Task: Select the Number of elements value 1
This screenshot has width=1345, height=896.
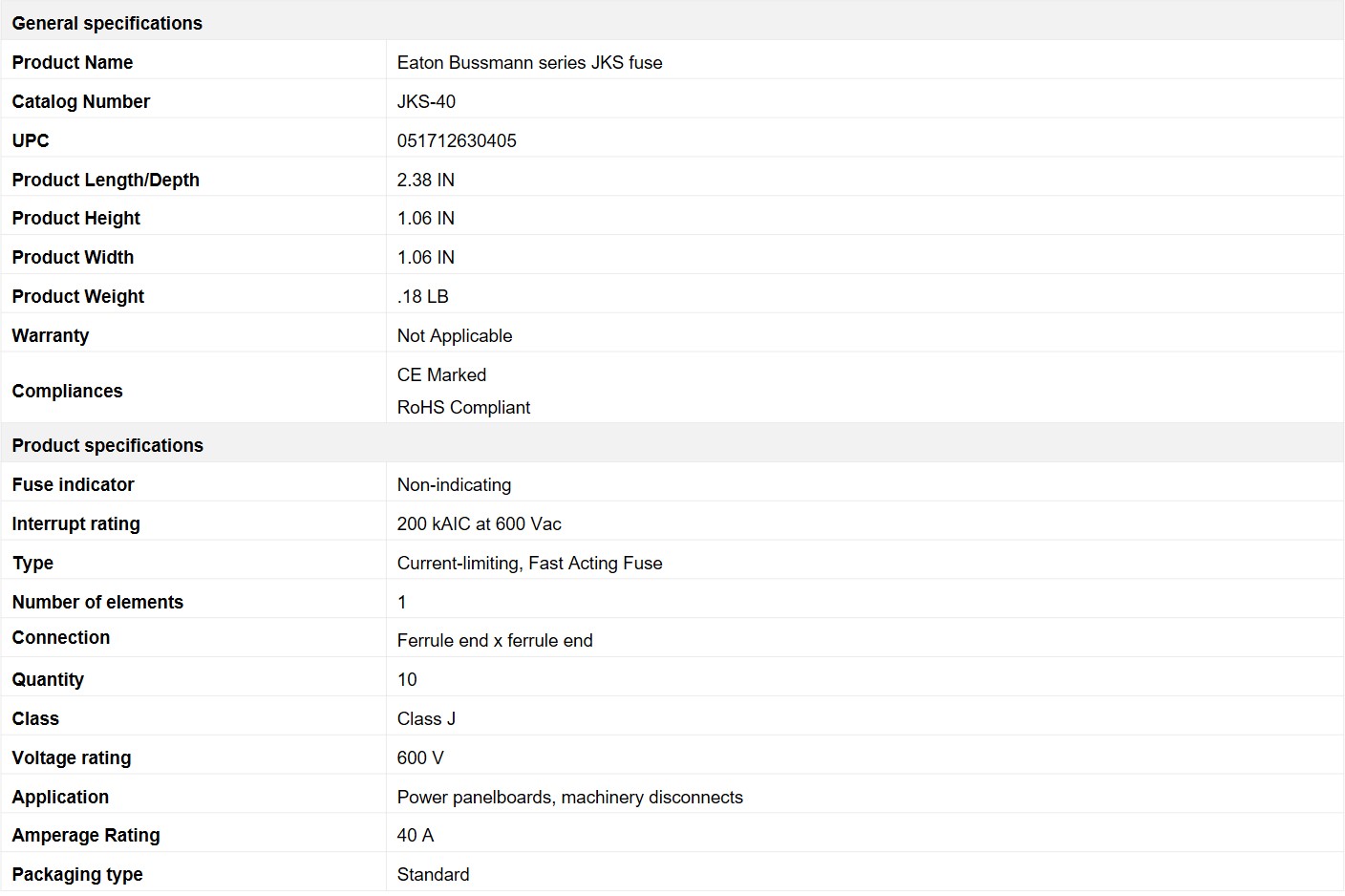Action: point(402,602)
